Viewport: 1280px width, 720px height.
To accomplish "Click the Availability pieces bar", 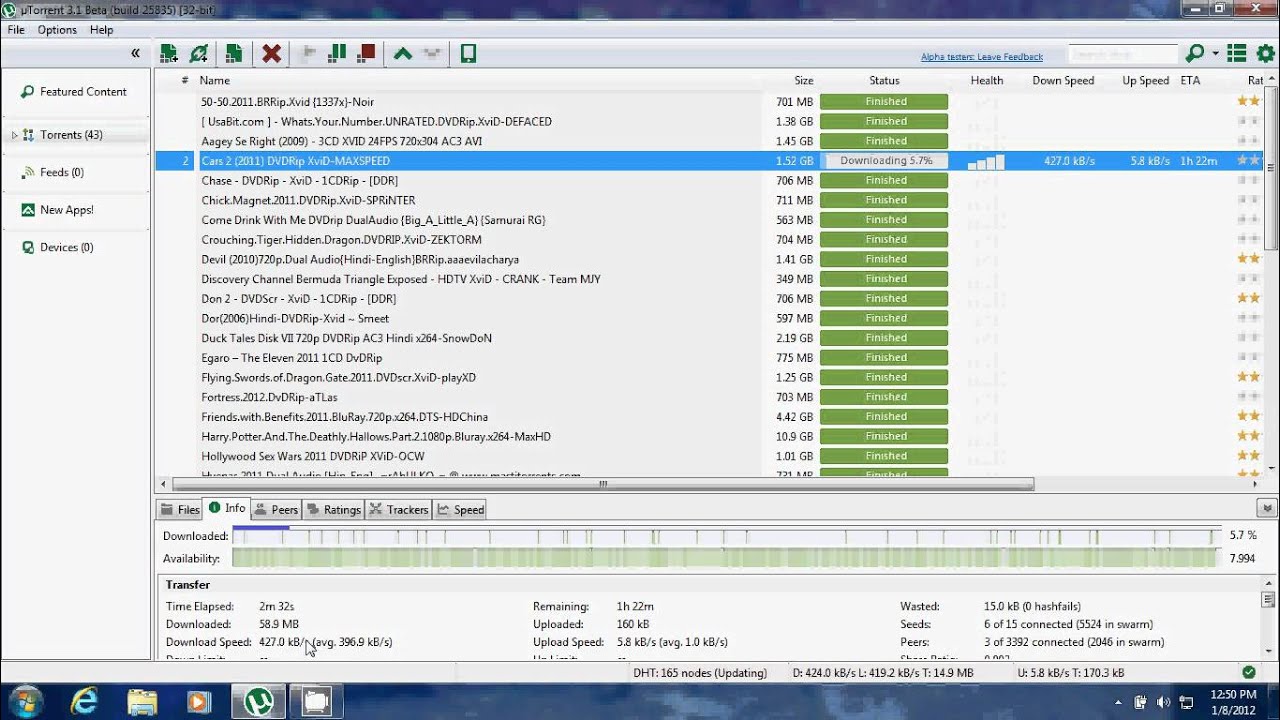I will tap(726, 559).
